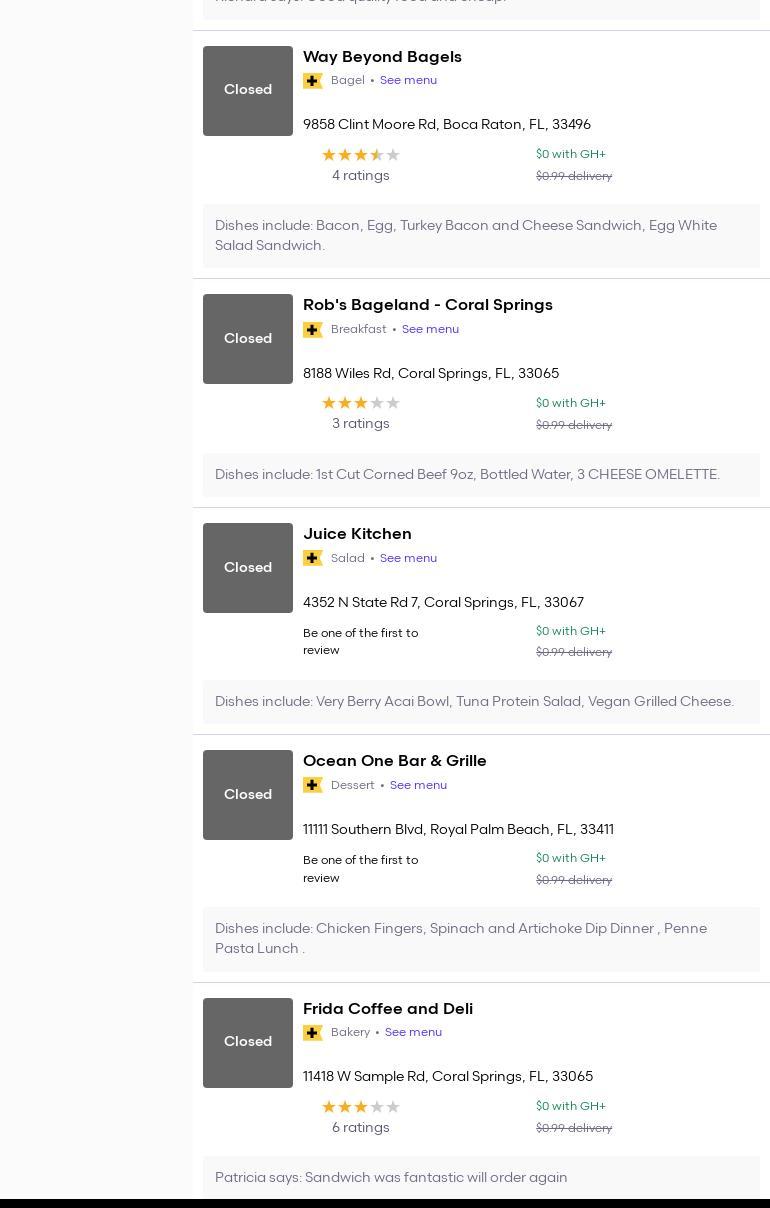
Task: Click the star rating for Way Beyond Bagels
Action: tap(360, 155)
